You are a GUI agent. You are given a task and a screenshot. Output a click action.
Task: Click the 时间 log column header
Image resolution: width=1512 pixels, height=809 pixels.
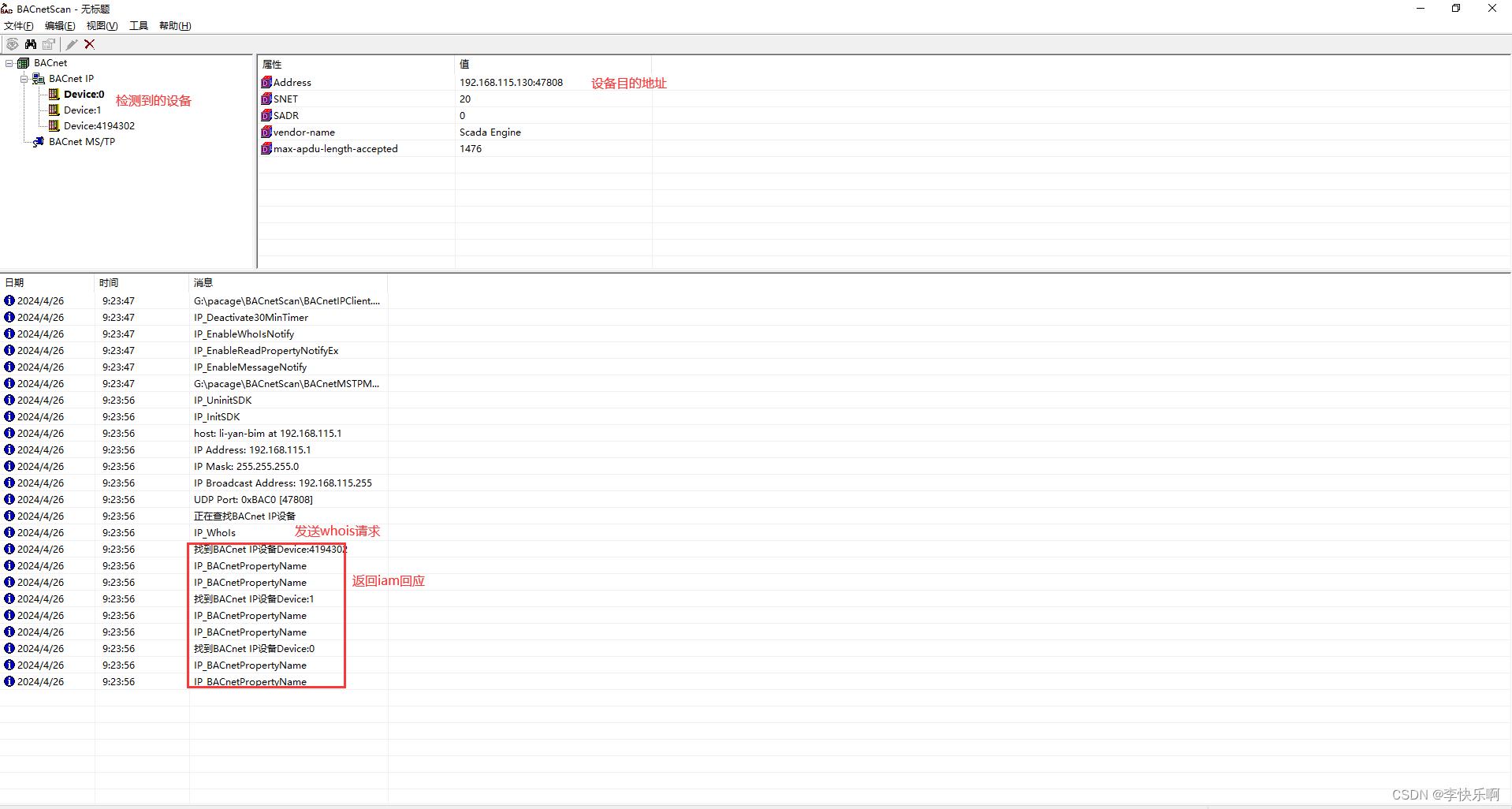(142, 282)
